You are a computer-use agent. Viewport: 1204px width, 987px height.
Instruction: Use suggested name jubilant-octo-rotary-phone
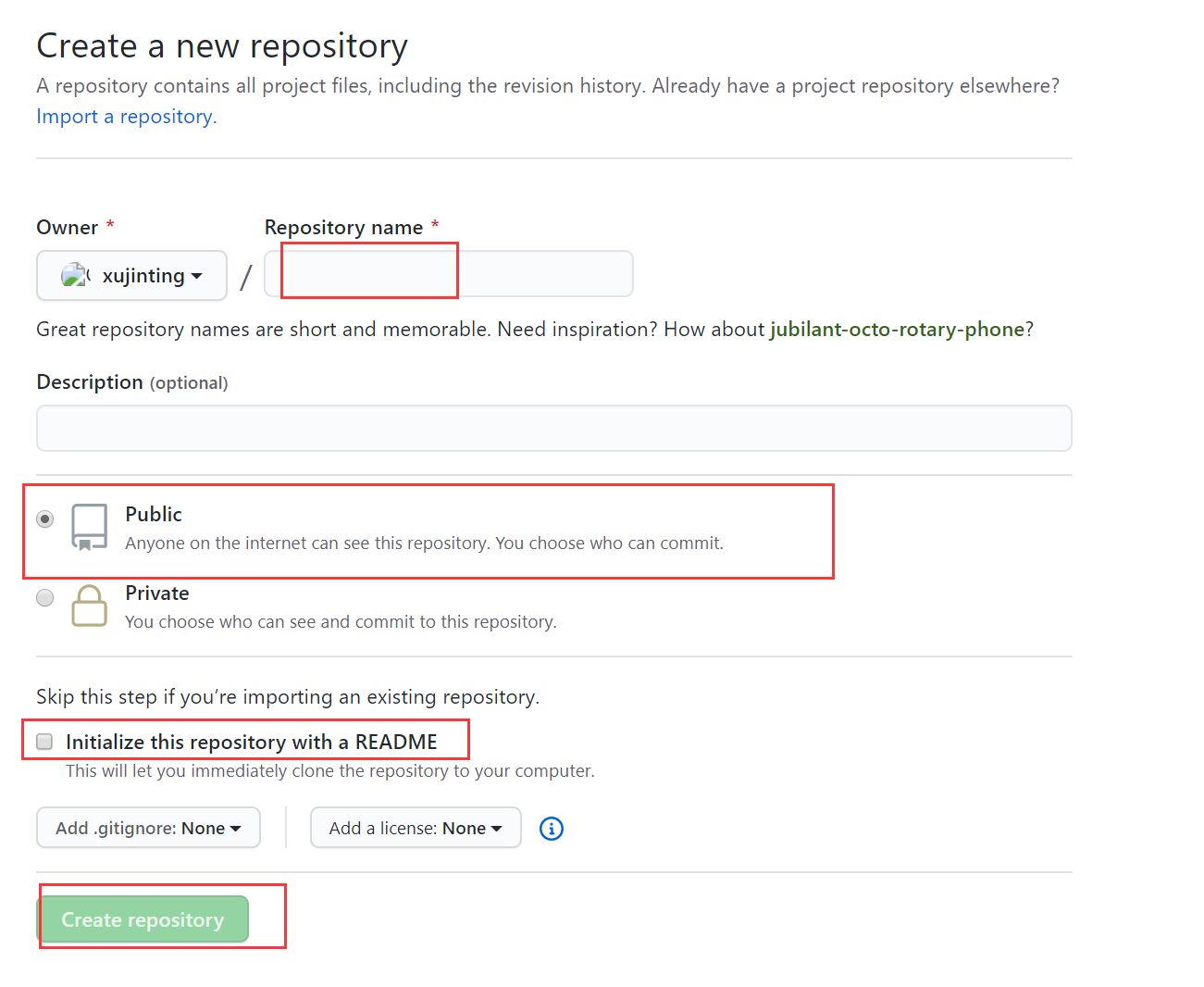click(x=897, y=330)
